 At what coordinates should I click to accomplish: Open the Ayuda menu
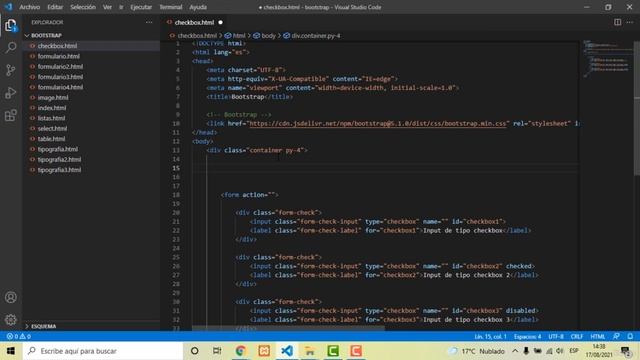(198, 7)
